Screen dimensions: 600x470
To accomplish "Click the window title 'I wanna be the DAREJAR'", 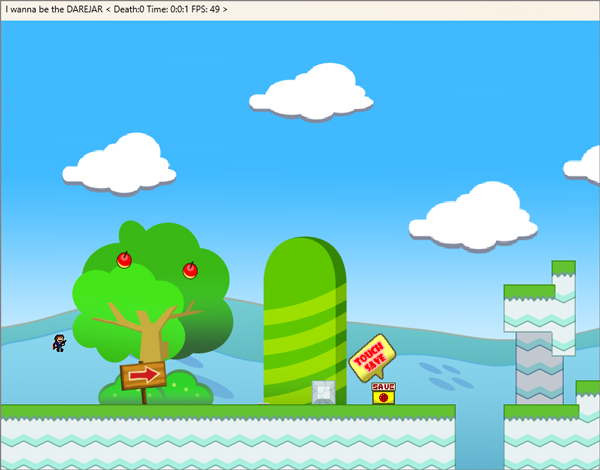I will tap(54, 10).
